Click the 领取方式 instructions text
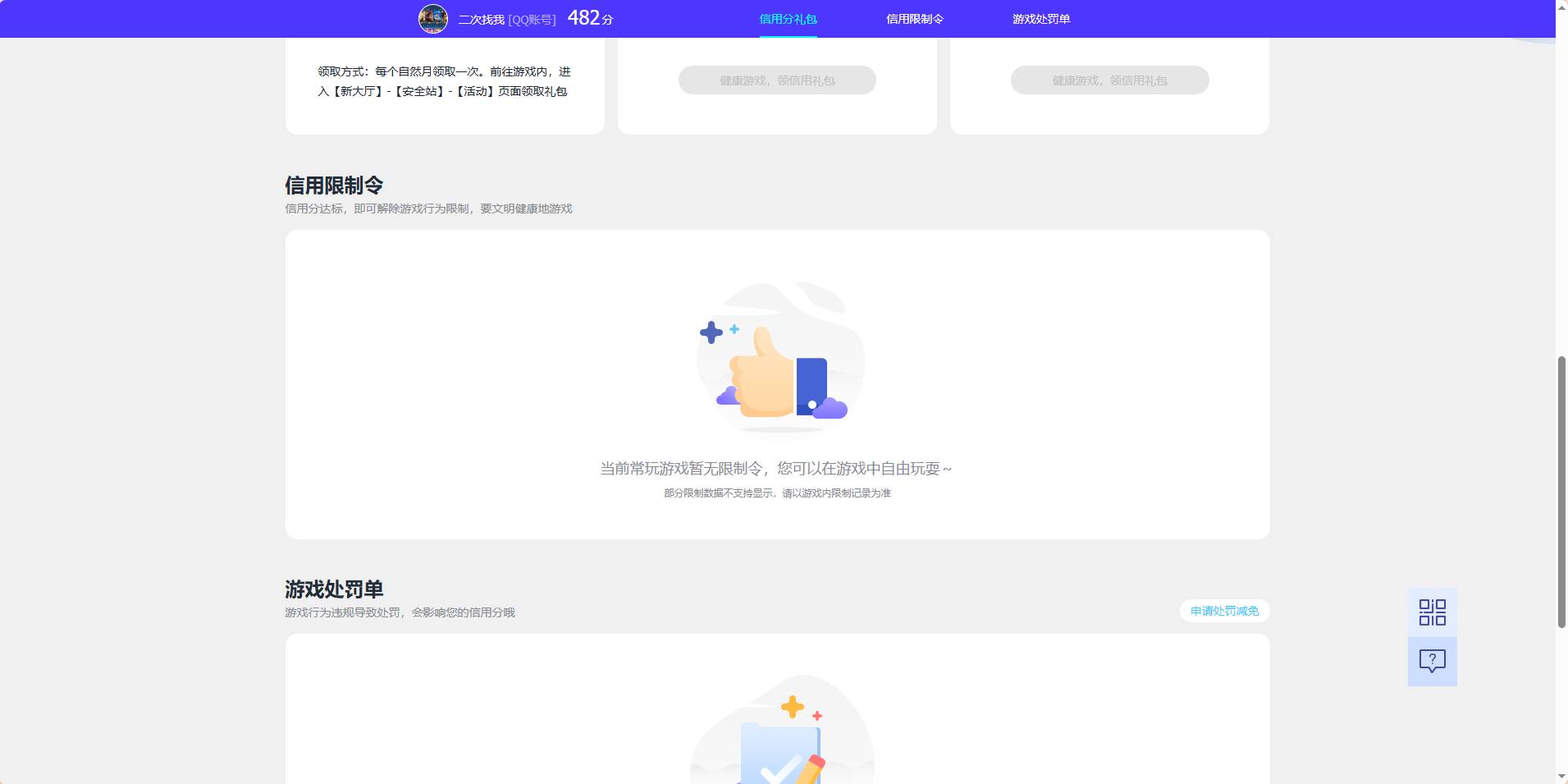This screenshot has width=1568, height=784. pyautogui.click(x=444, y=81)
